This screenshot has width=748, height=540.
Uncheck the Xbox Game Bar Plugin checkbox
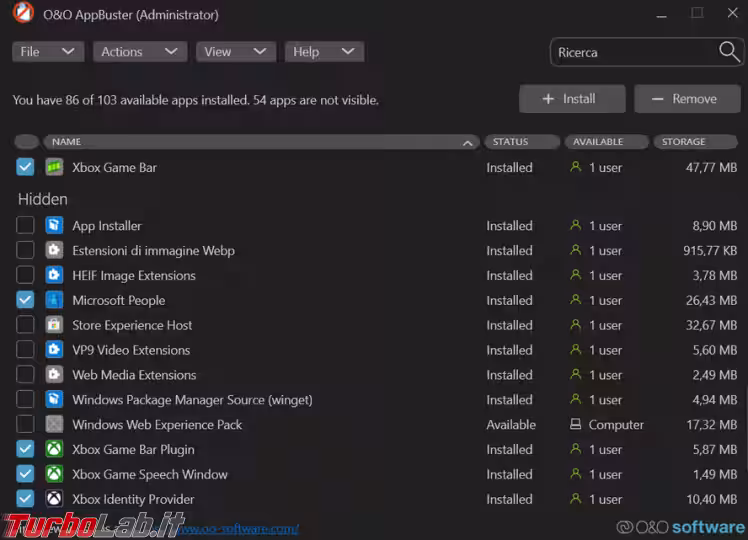[25, 449]
